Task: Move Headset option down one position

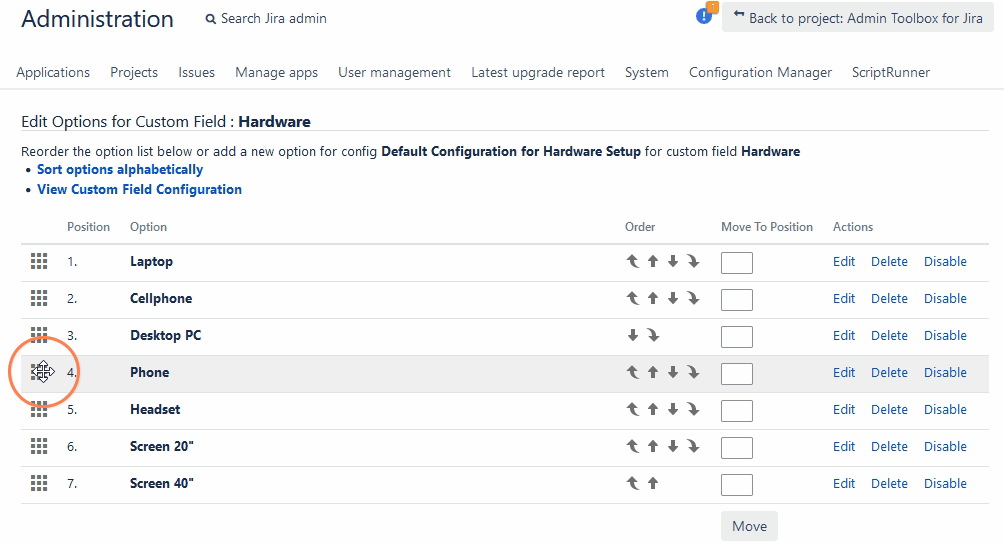Action: (673, 410)
